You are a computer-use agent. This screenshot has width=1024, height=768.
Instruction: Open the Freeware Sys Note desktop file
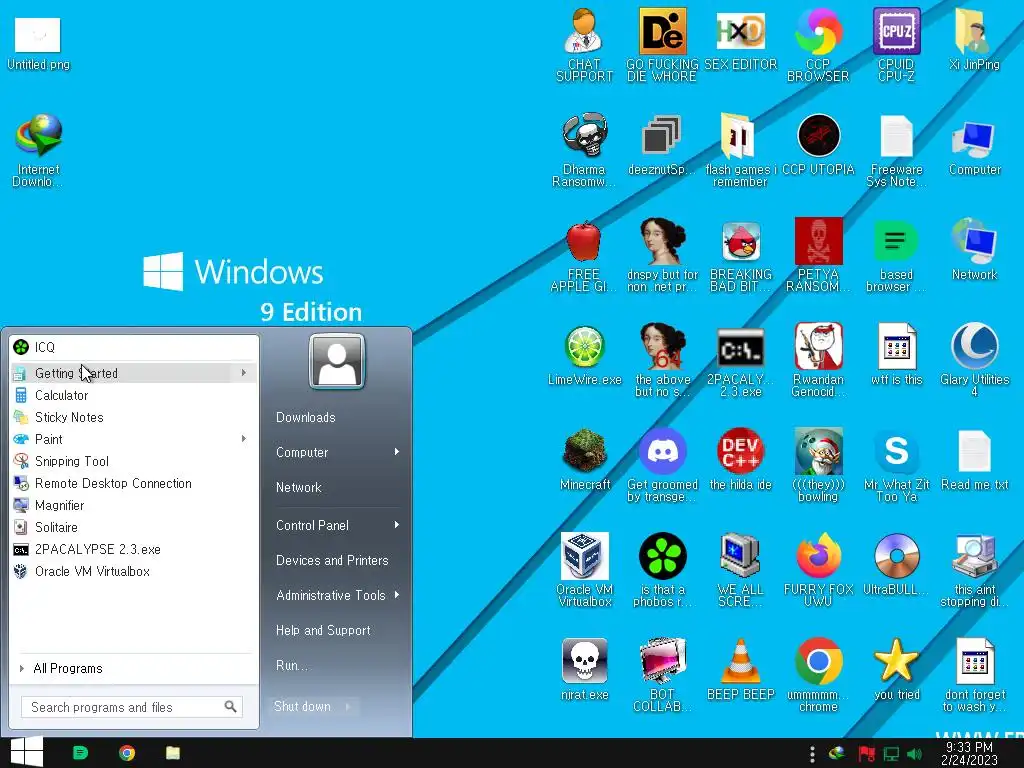pyautogui.click(x=896, y=150)
